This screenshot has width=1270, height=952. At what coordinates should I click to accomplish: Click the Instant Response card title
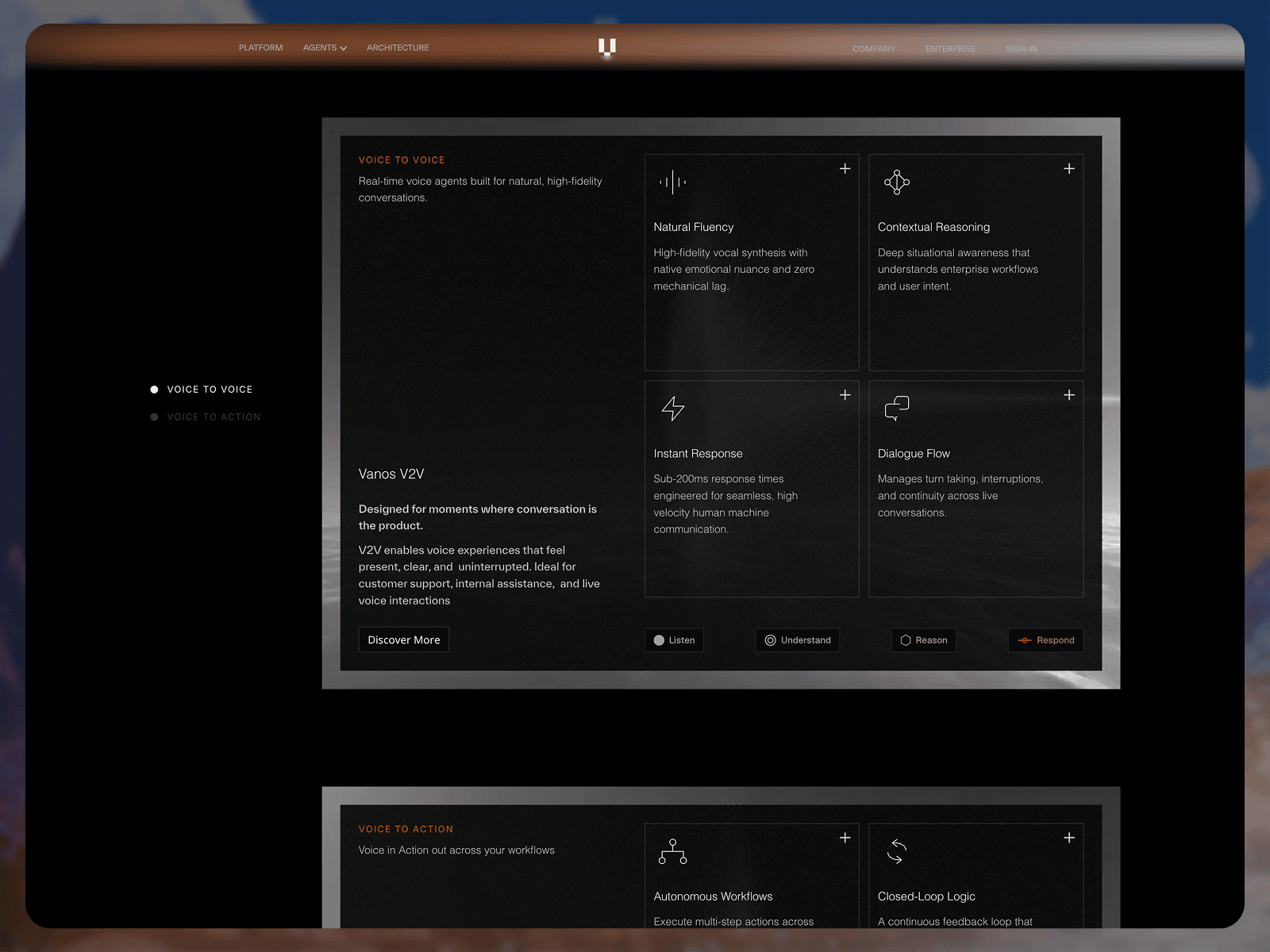coord(698,454)
